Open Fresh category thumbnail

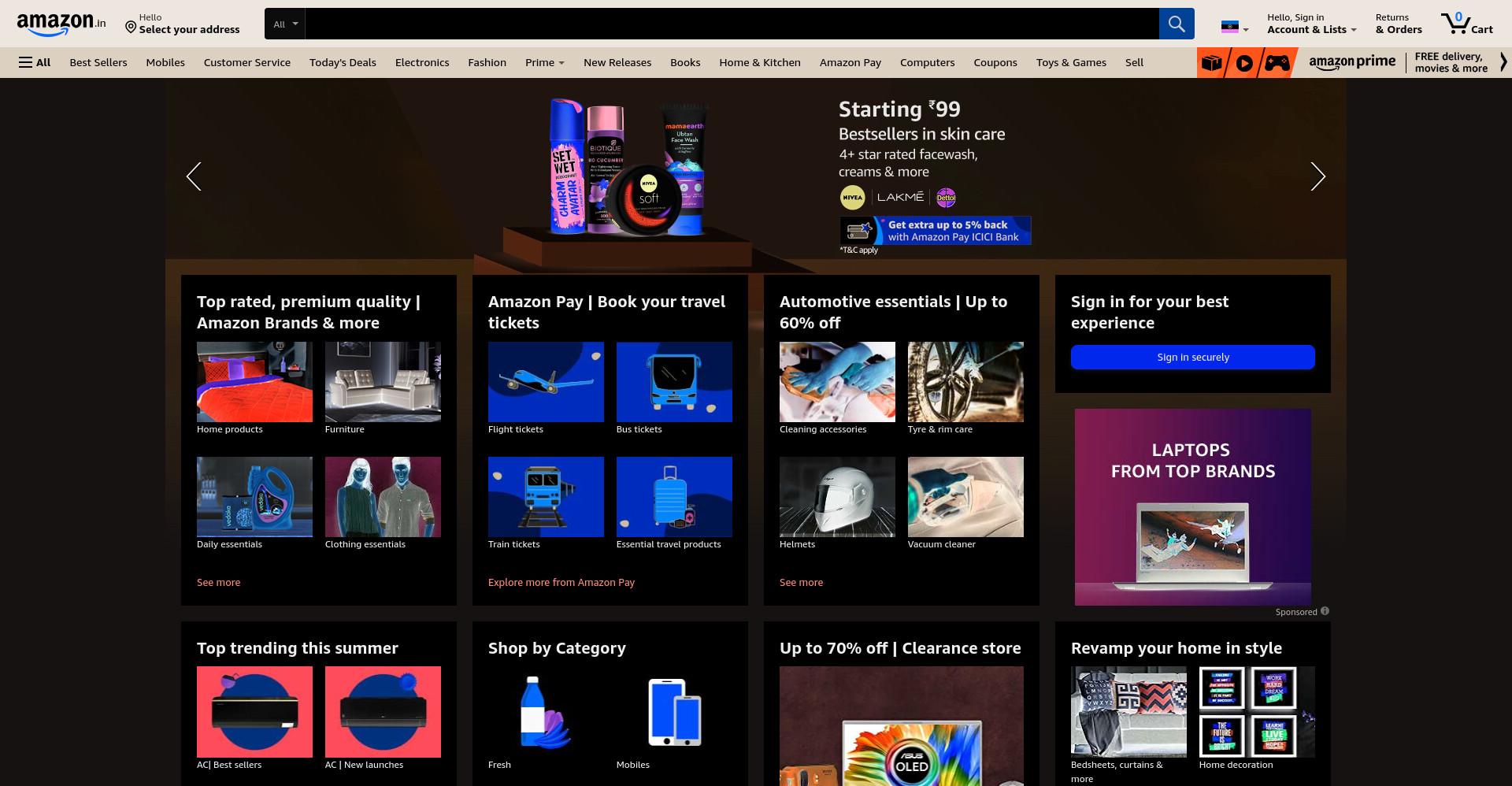click(546, 712)
